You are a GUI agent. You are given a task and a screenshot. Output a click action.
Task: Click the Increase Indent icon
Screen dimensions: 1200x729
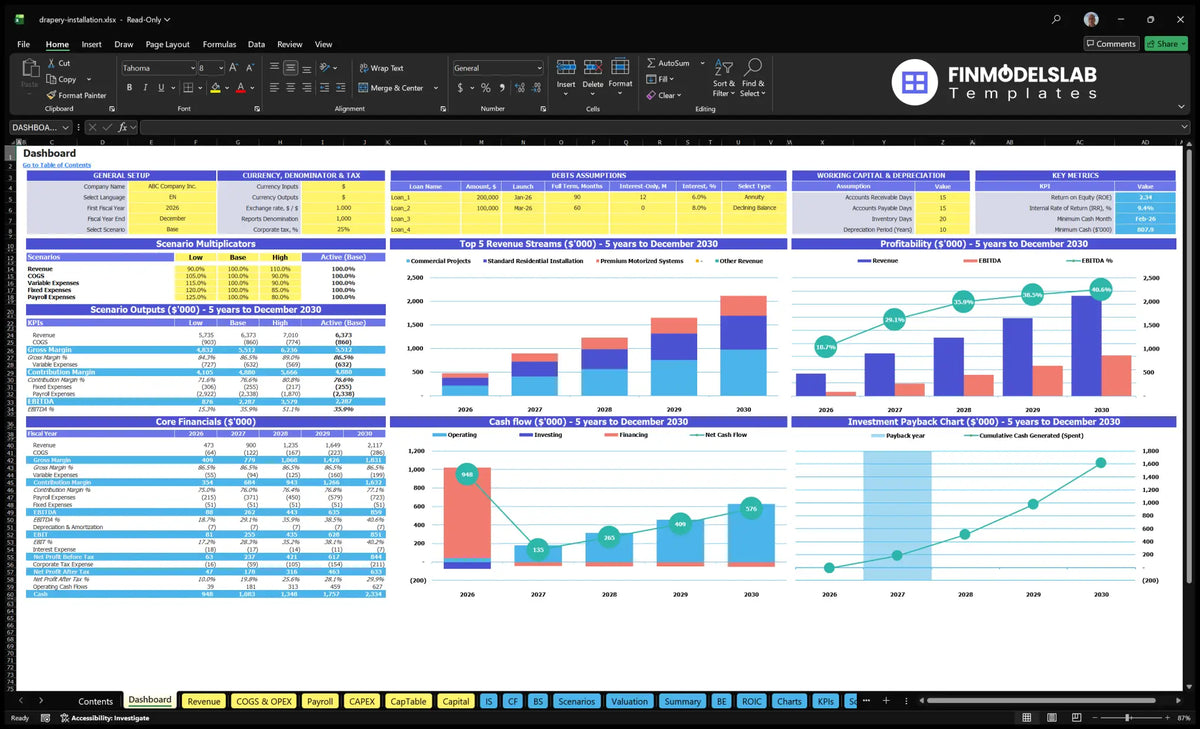pyautogui.click(x=342, y=88)
